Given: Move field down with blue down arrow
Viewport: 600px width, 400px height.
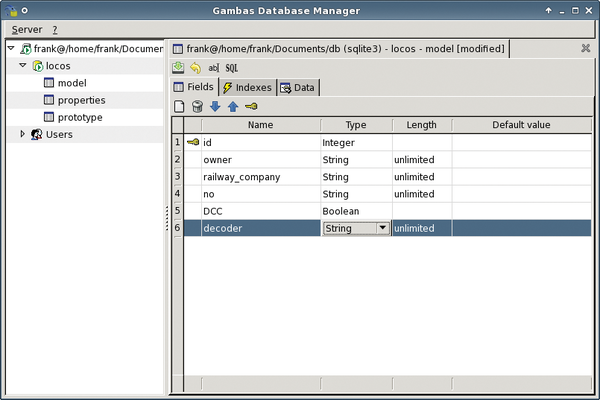Looking at the screenshot, I should (x=215, y=107).
